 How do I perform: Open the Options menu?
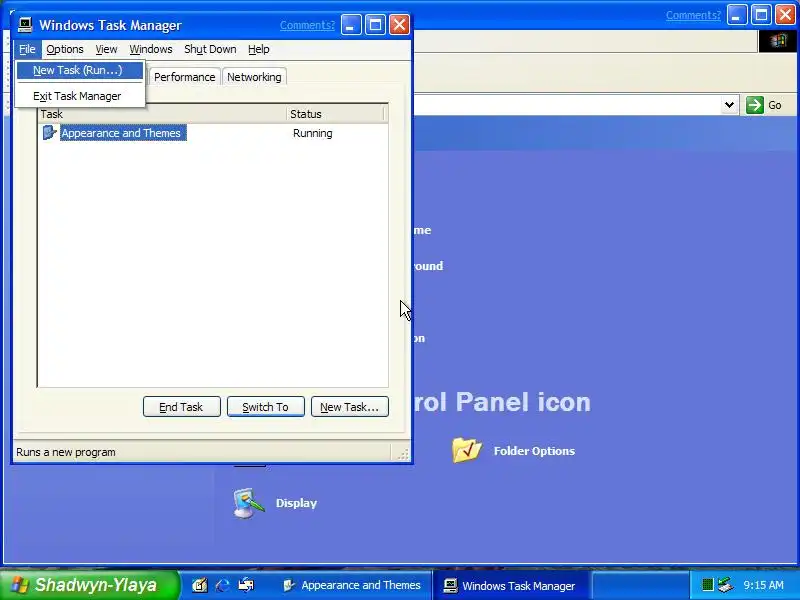coord(65,49)
